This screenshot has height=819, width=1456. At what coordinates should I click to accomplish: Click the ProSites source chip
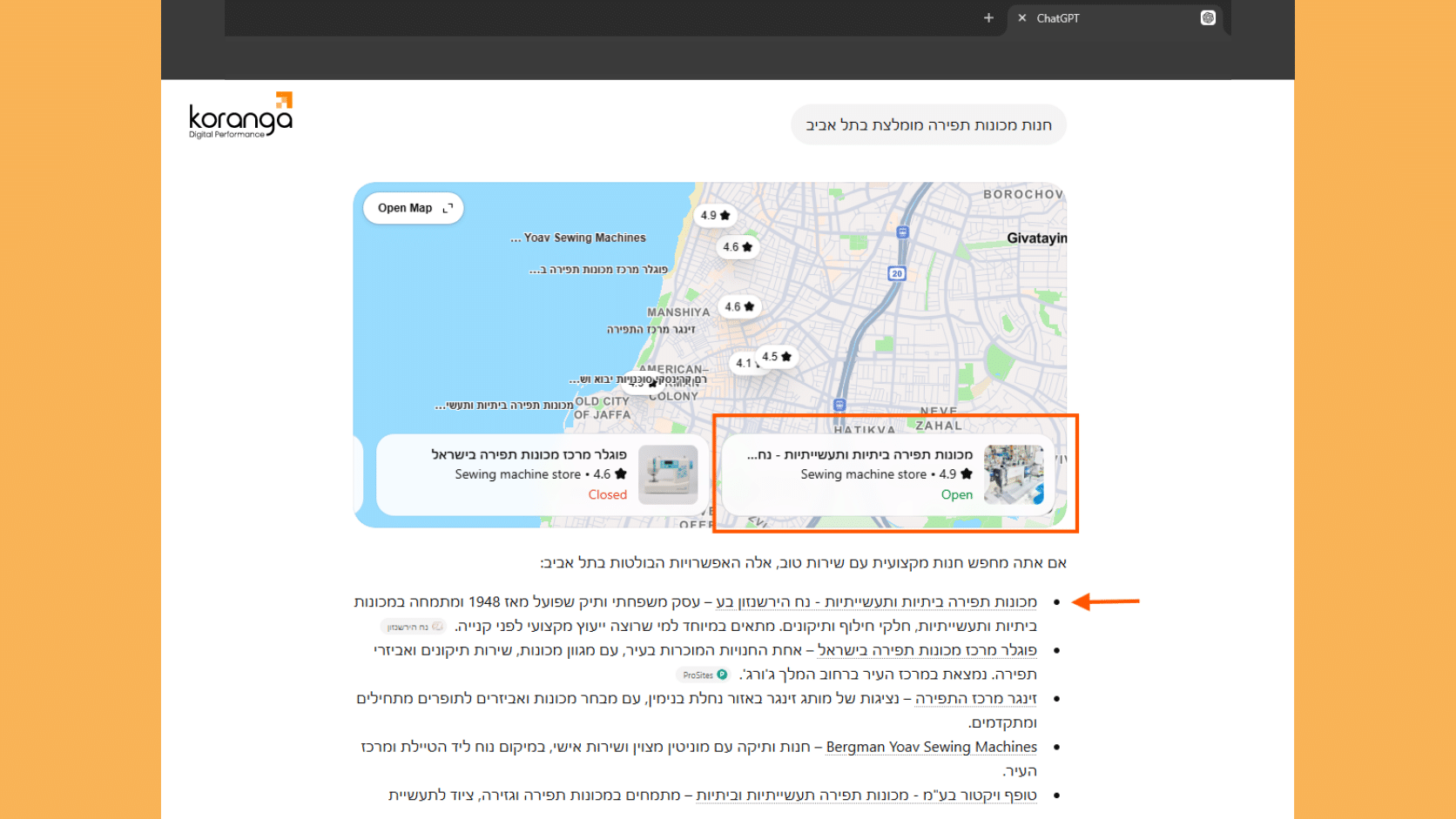tap(704, 675)
